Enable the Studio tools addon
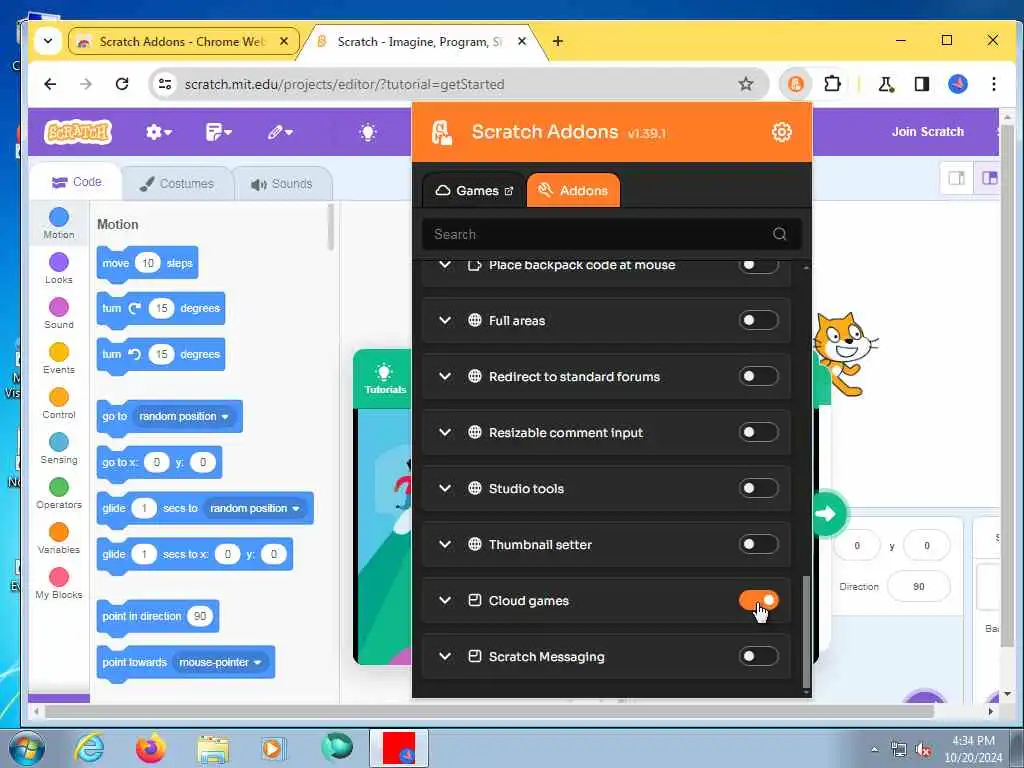Image resolution: width=1024 pixels, height=768 pixels. [758, 488]
